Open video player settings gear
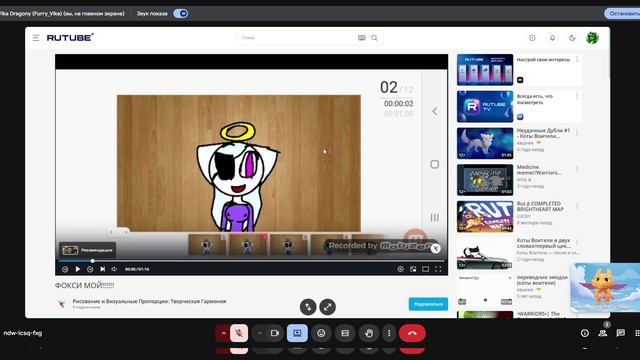This screenshot has width=640, height=360. [x=400, y=269]
